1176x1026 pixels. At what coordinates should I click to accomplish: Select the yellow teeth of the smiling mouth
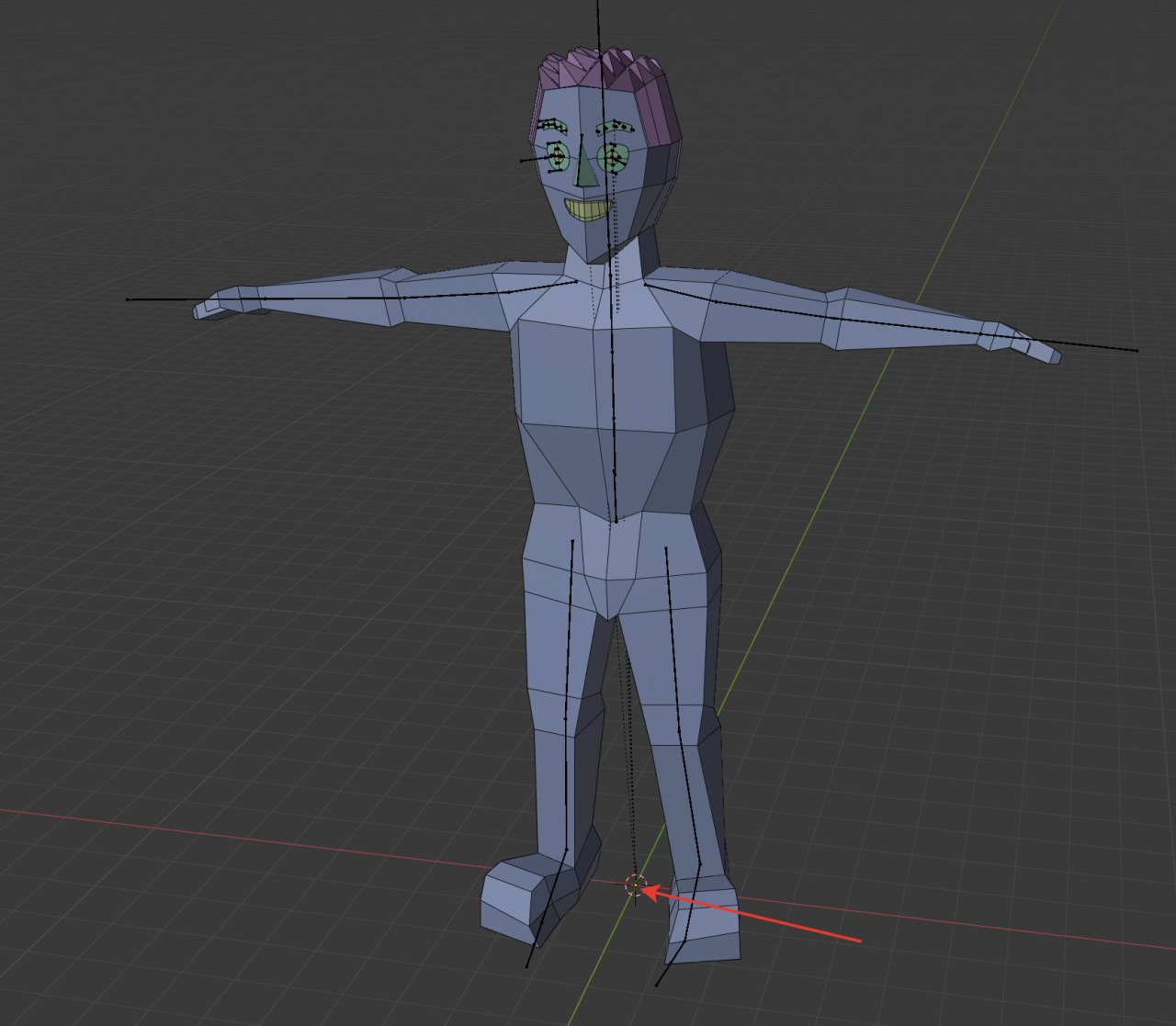[589, 209]
